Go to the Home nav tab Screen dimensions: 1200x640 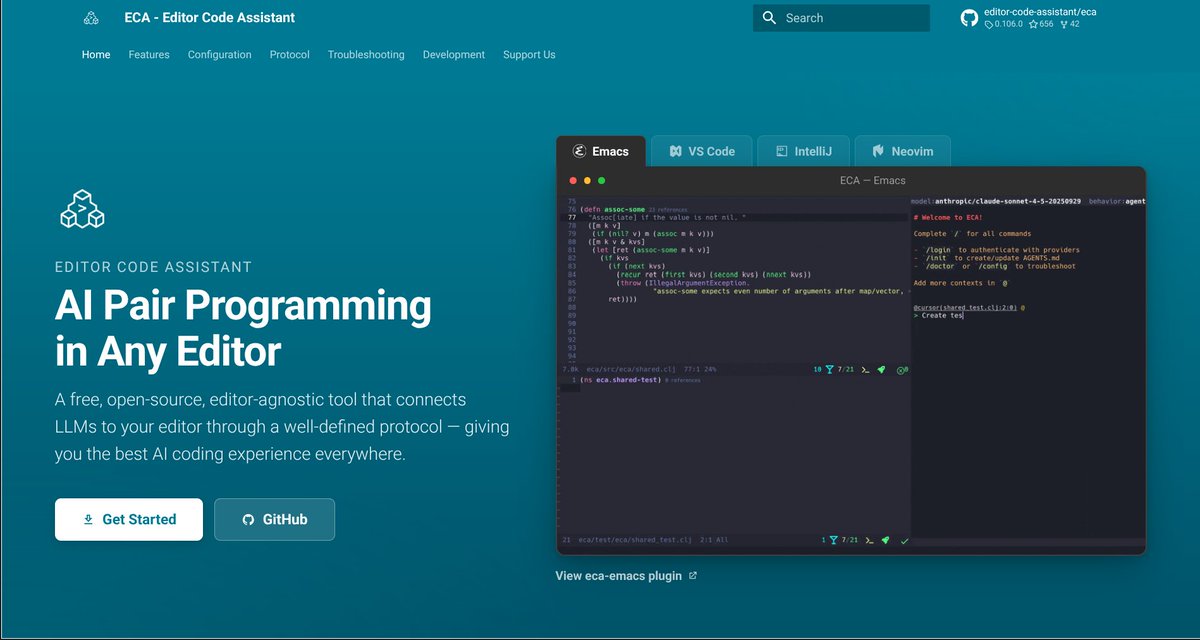[x=96, y=55]
